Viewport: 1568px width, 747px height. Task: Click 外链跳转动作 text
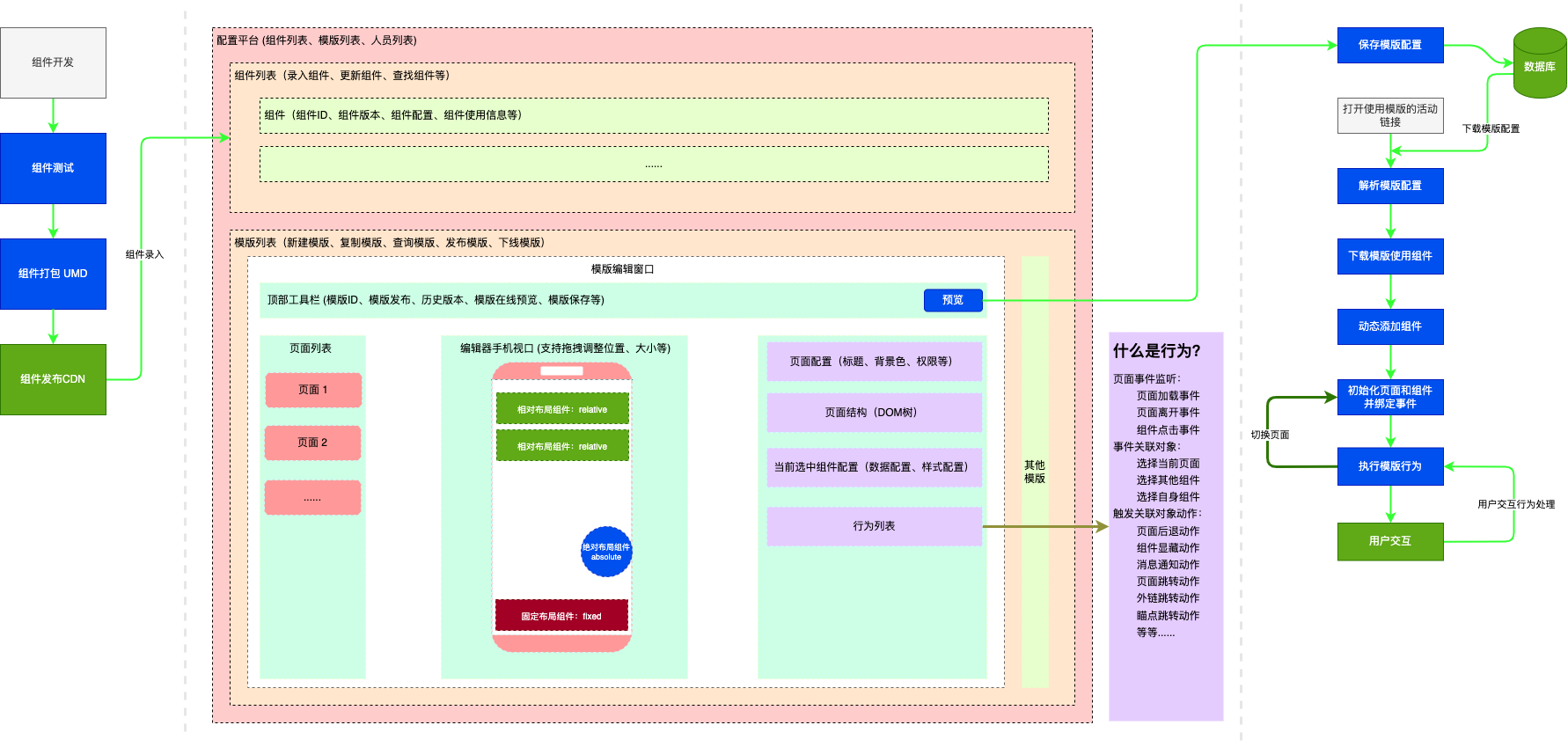point(1168,598)
